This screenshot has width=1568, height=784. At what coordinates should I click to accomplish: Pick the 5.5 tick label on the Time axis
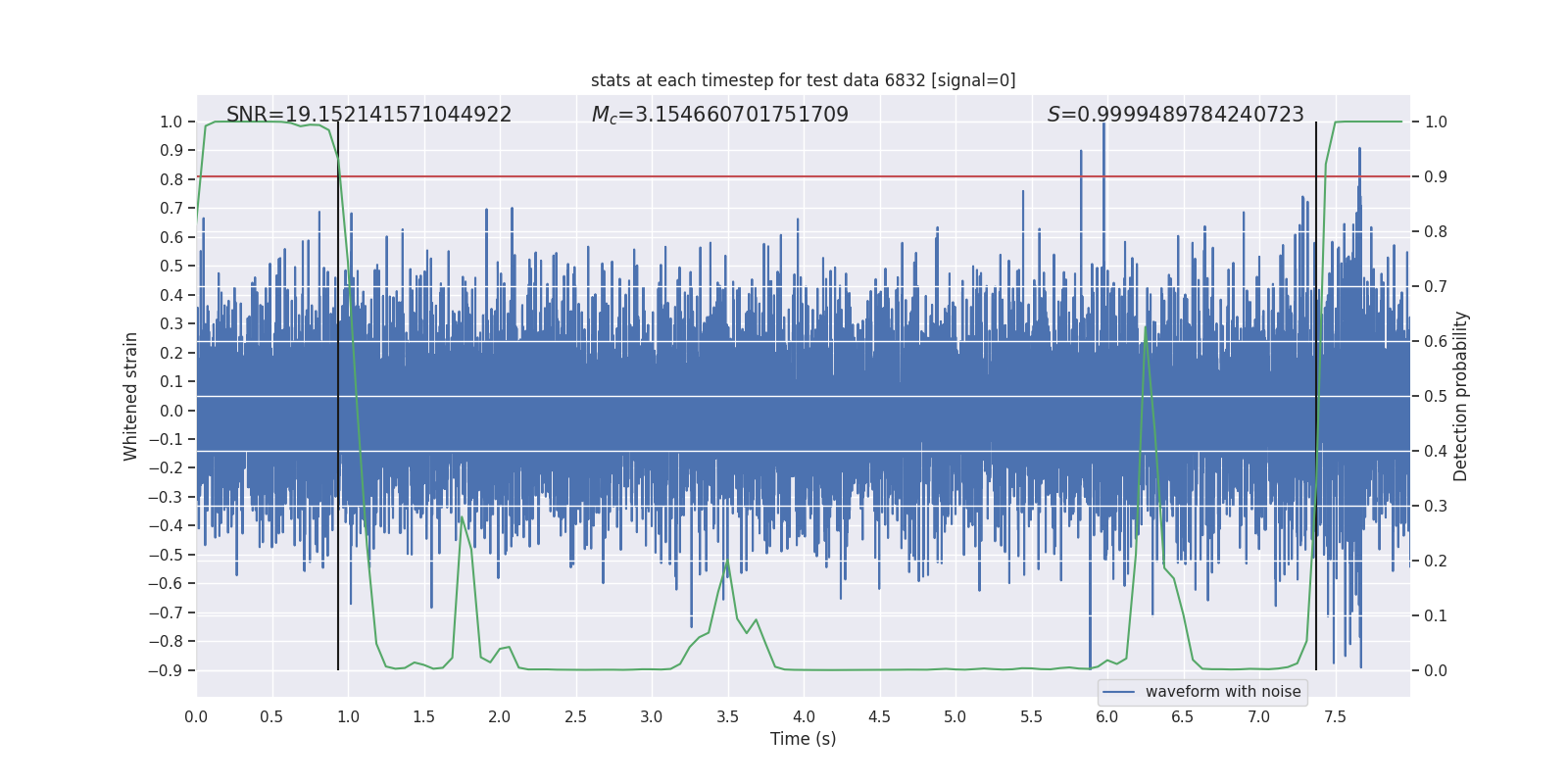(1032, 716)
